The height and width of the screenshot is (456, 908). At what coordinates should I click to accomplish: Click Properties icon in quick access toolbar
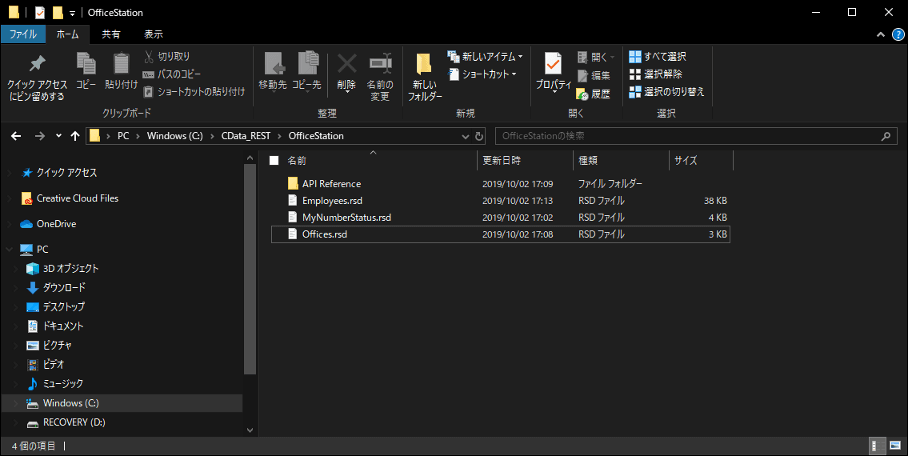pyautogui.click(x=40, y=12)
